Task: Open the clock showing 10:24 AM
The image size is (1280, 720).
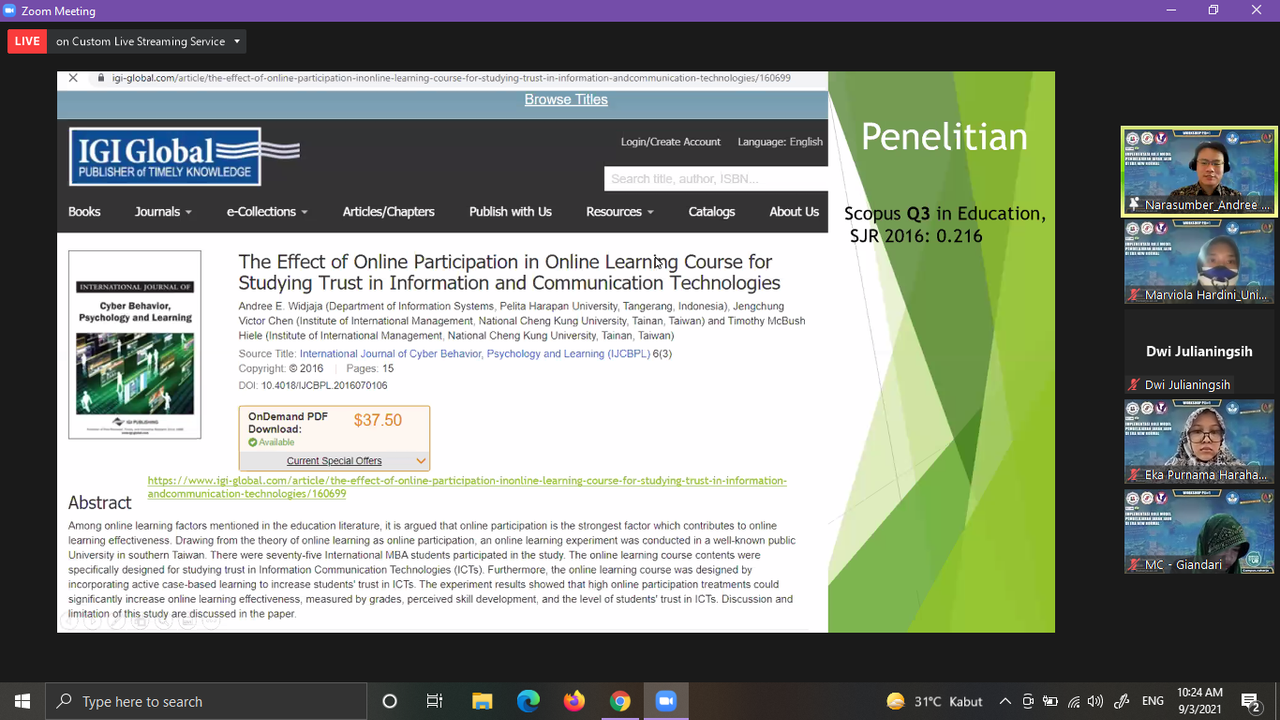Action: [1199, 701]
